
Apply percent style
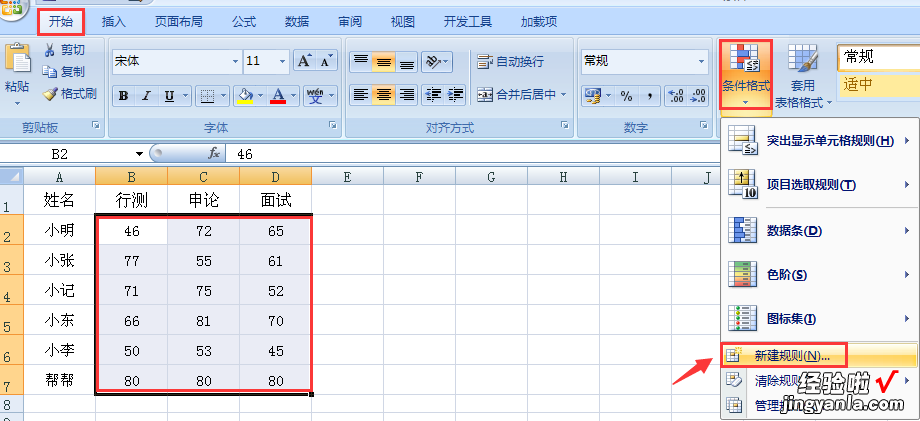[x=626, y=96]
